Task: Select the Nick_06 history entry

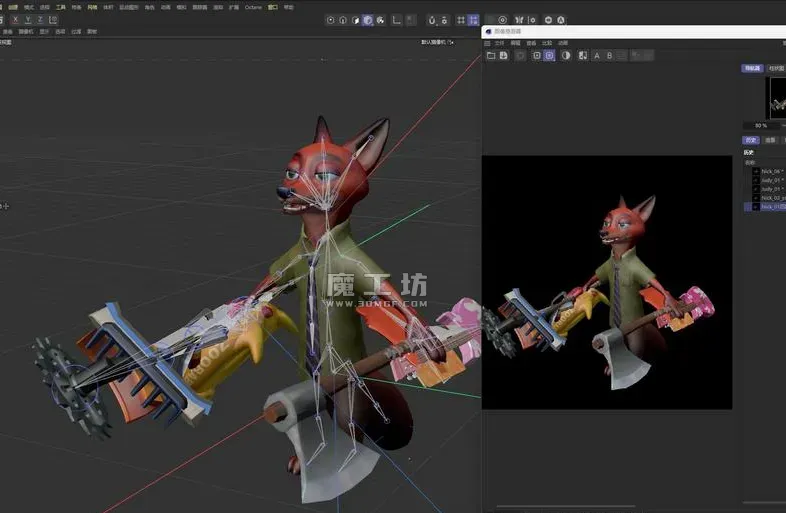Action: (x=772, y=171)
